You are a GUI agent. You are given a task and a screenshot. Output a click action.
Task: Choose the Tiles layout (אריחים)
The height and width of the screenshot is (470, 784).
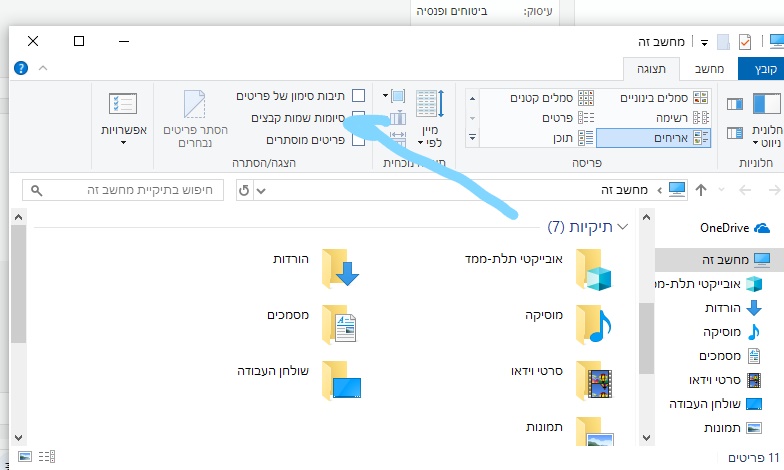pos(654,138)
